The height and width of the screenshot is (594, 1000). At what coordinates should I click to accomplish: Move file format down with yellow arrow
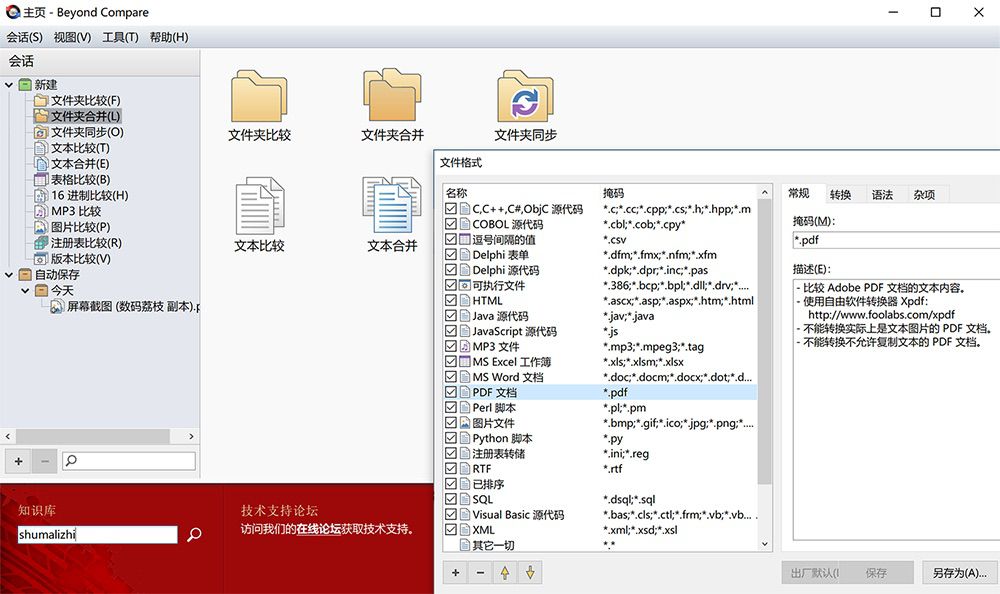pos(530,572)
